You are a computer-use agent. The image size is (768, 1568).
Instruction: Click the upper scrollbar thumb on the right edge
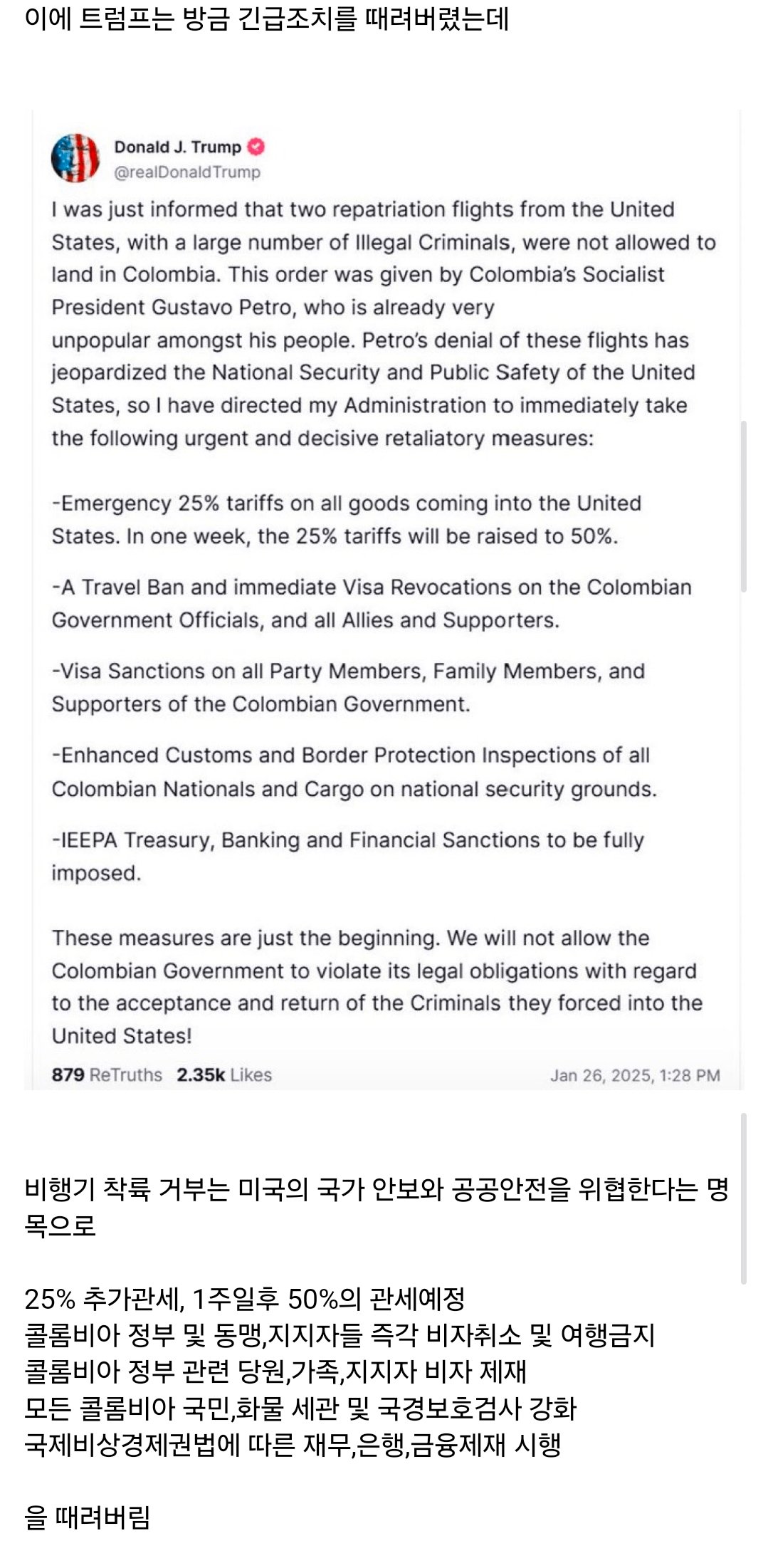point(743,506)
